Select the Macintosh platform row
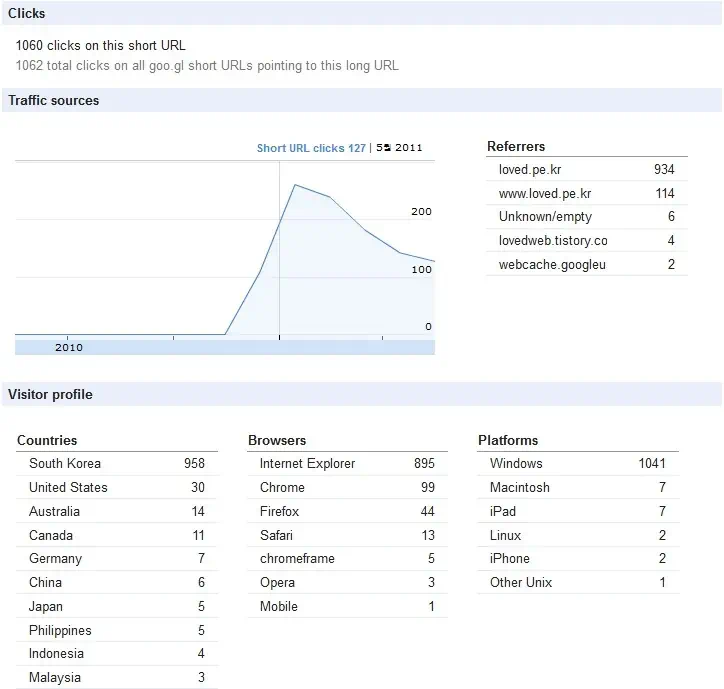This screenshot has width=724, height=689. [579, 488]
